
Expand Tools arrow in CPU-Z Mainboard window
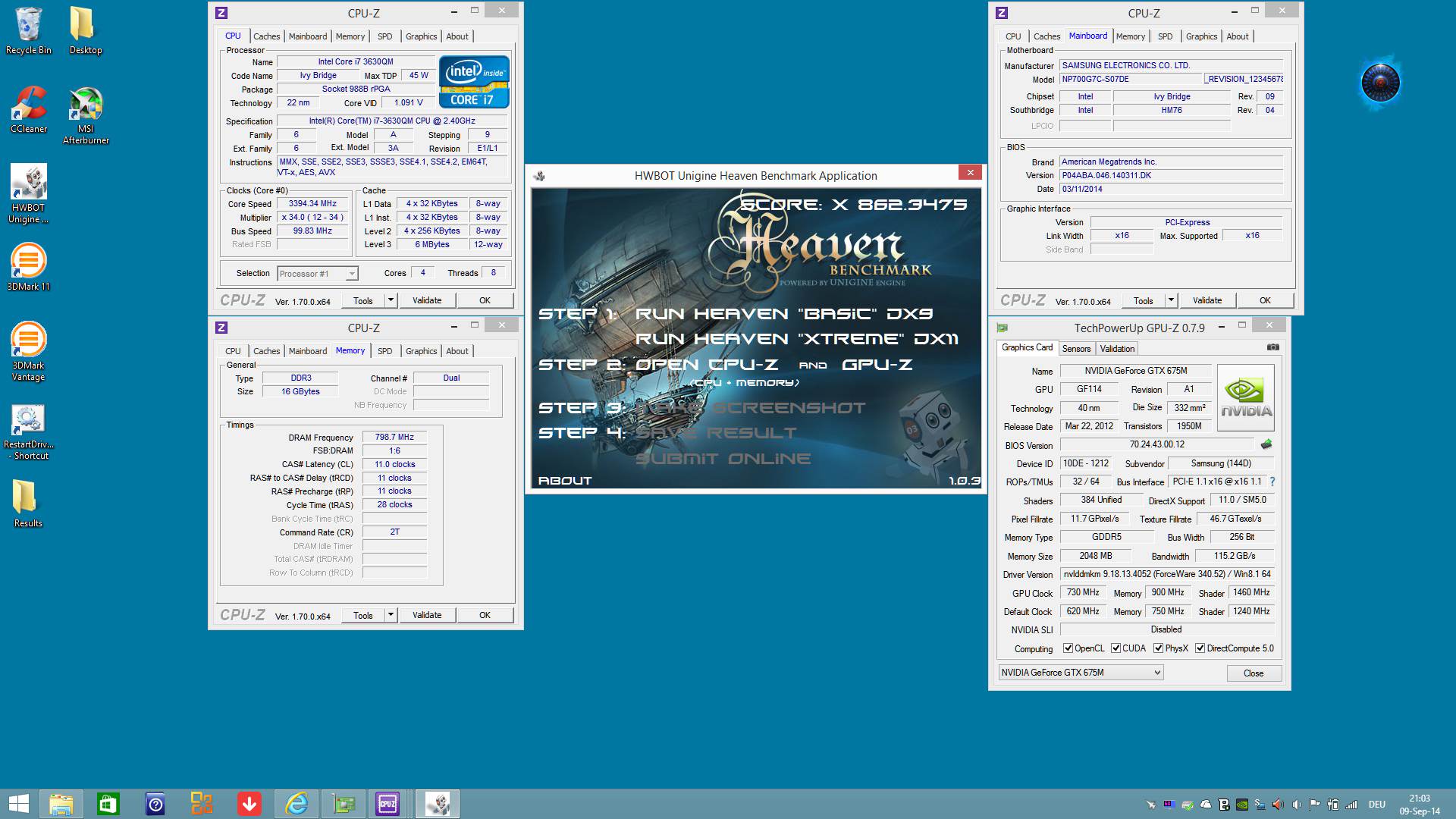(1171, 300)
